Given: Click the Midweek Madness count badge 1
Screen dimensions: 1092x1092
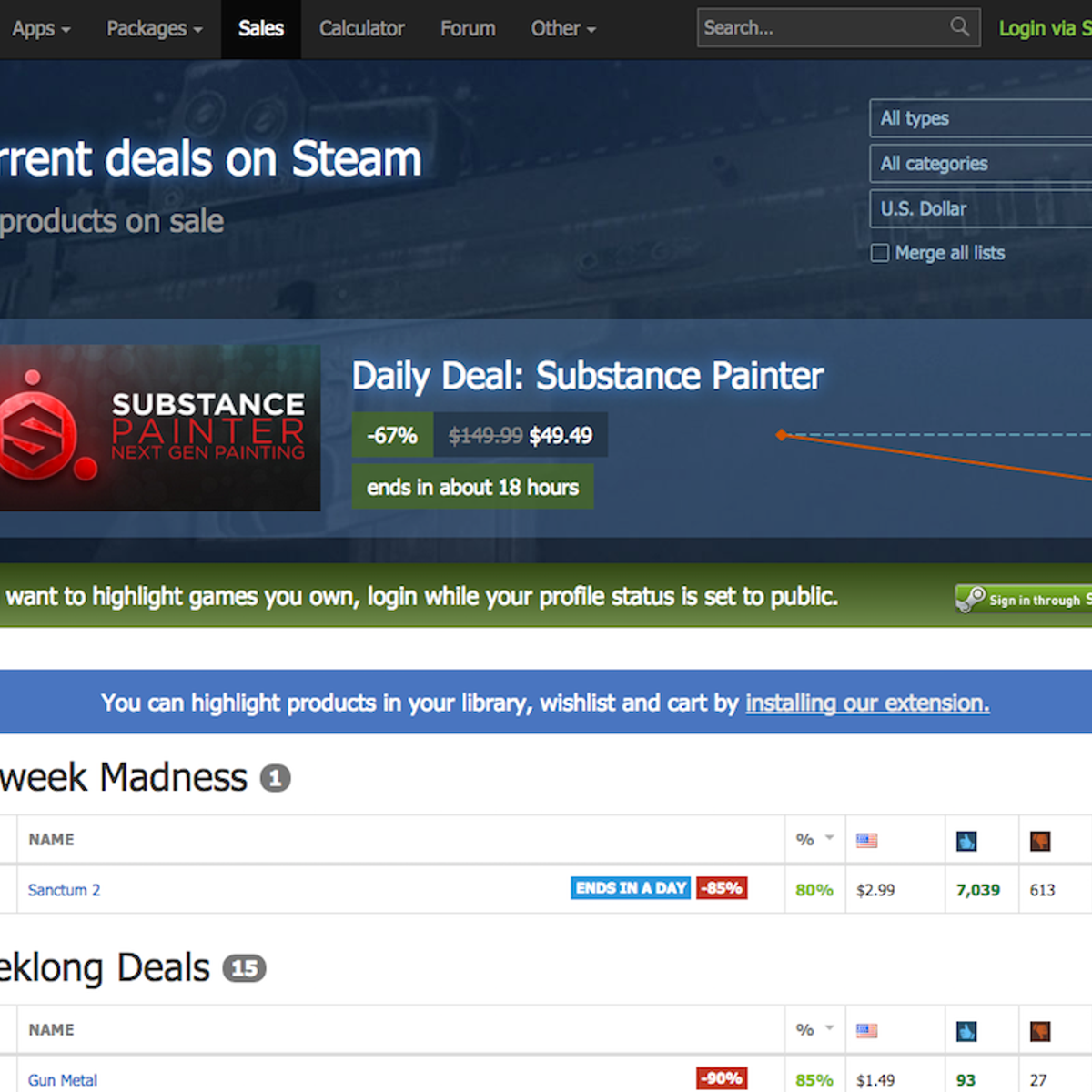Looking at the screenshot, I should pos(276,778).
